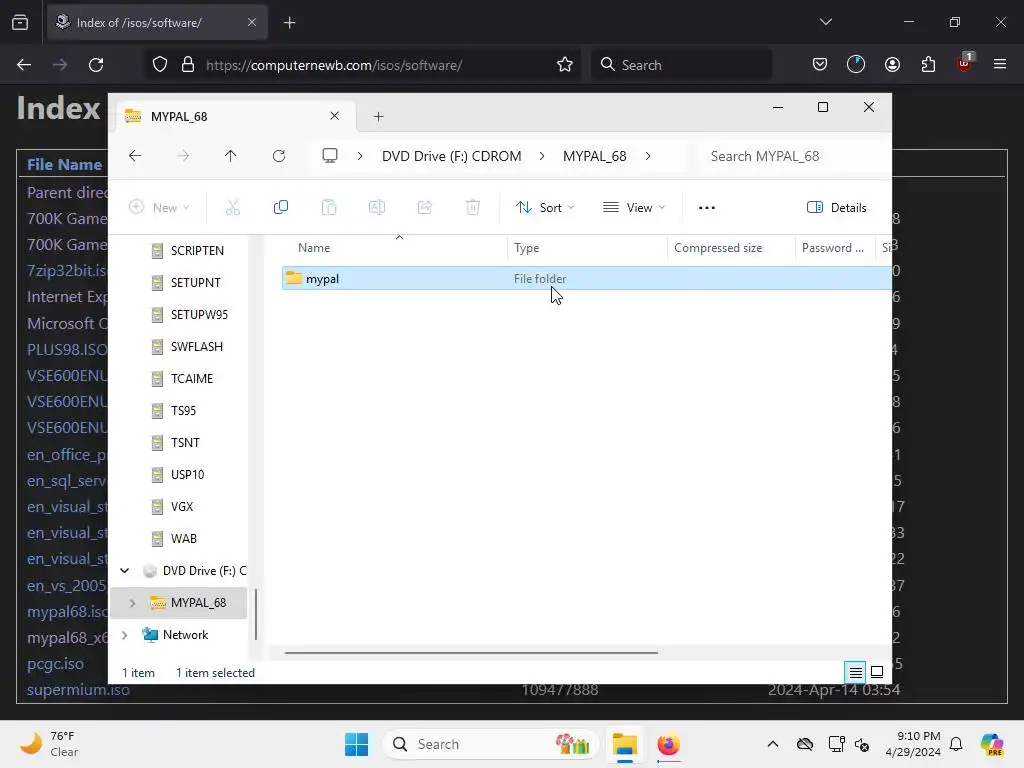
Task: Open Firefox application hamburger menu
Action: (x=1000, y=65)
